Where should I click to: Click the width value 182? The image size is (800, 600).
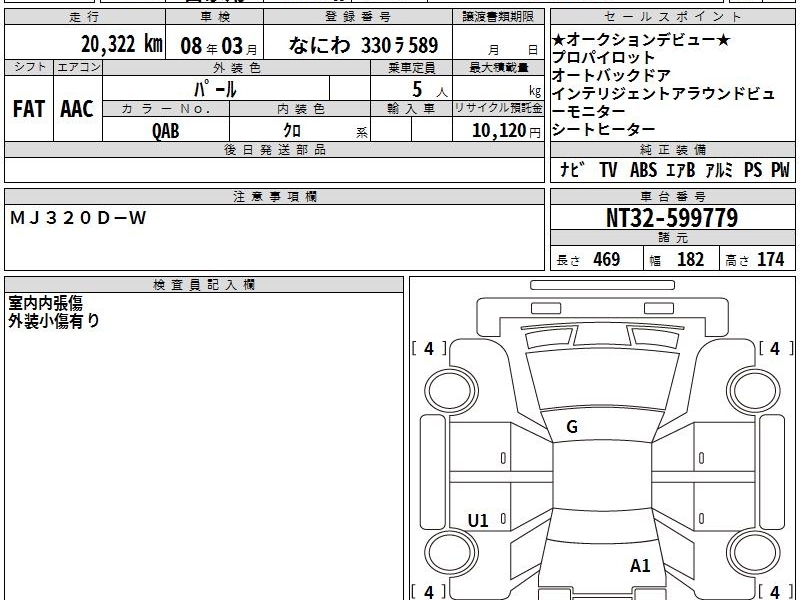(690, 259)
